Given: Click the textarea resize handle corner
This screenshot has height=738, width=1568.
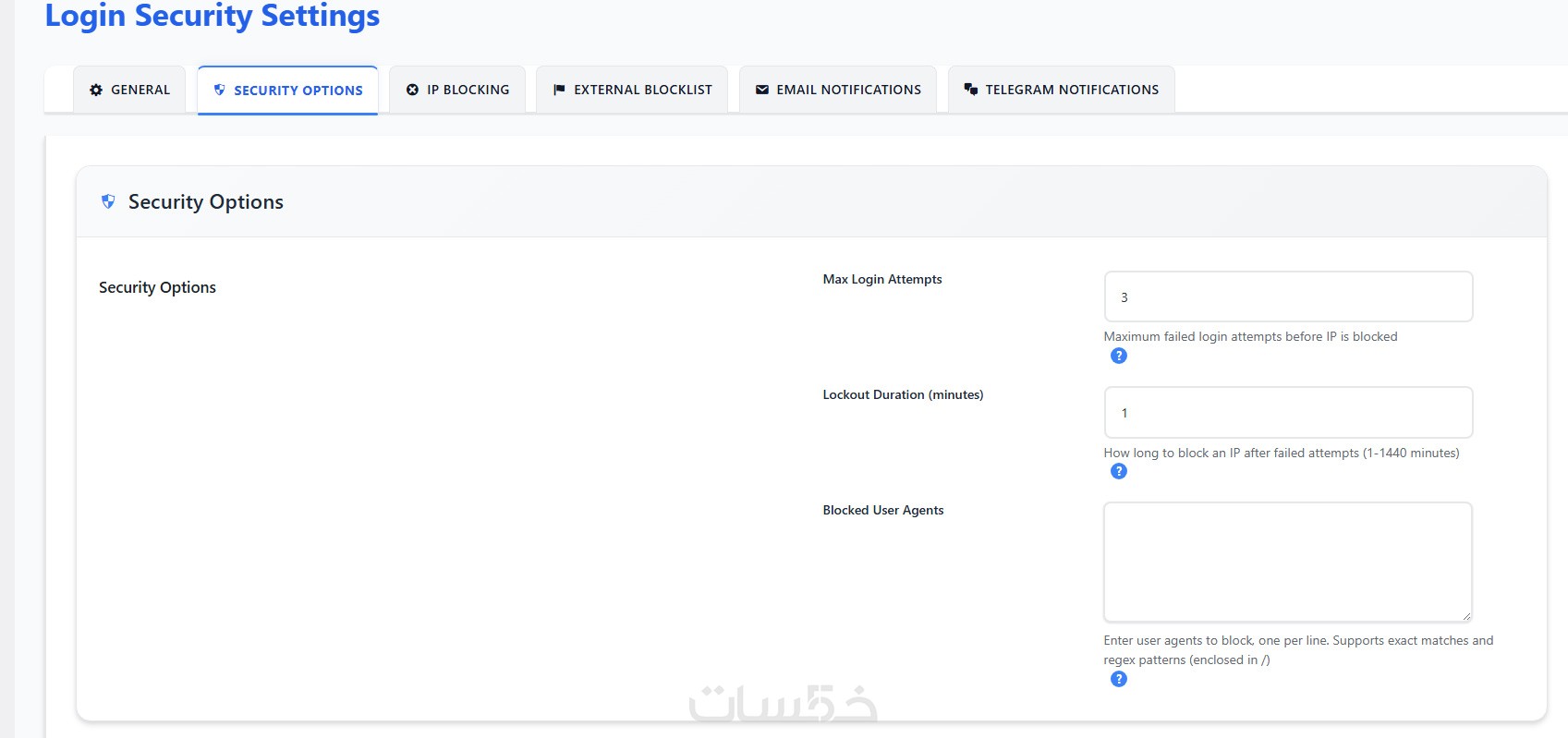Looking at the screenshot, I should click(x=1465, y=615).
